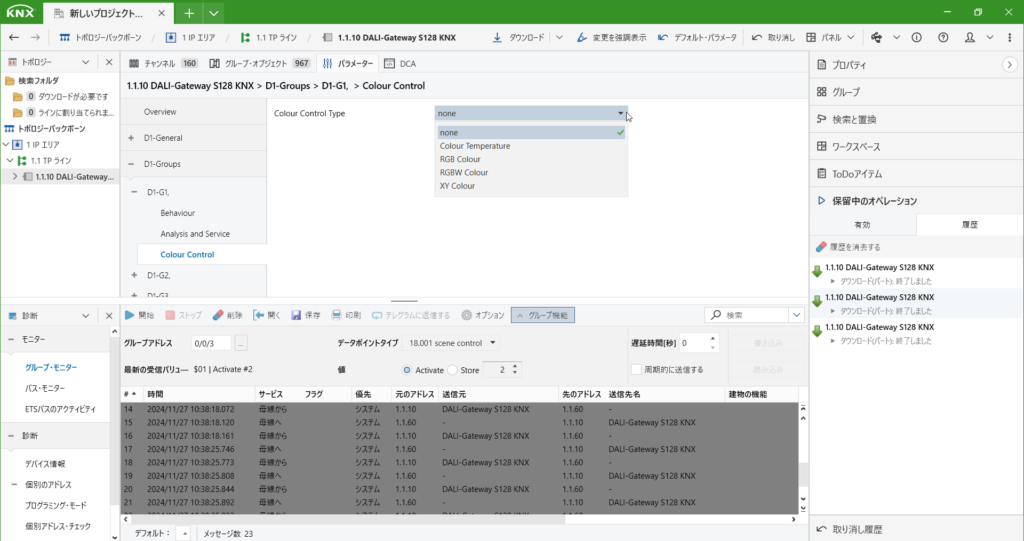Open the トポロジー panel dropdown
1024x541 pixels.
(86, 62)
